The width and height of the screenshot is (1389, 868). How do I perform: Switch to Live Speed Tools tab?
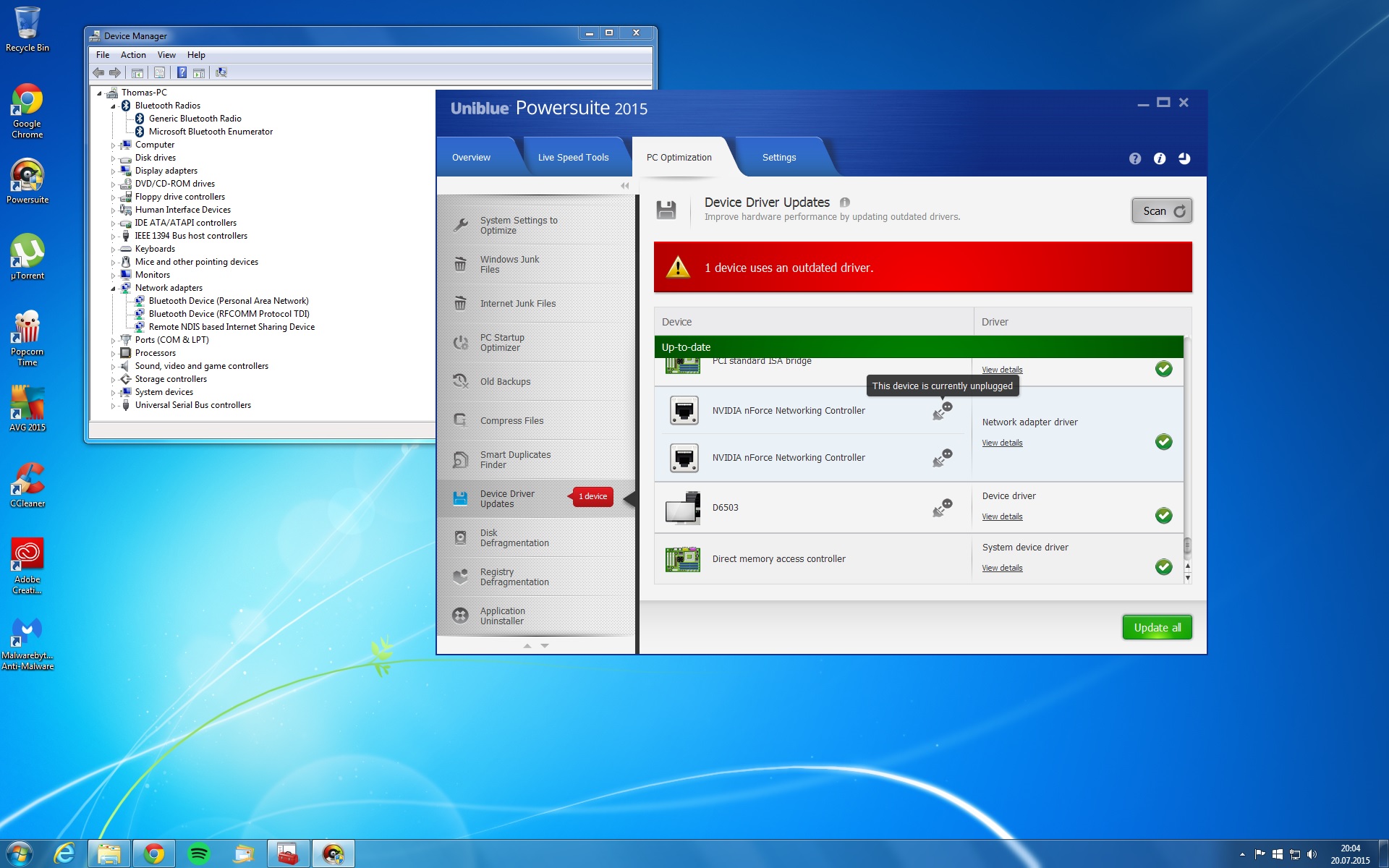(573, 157)
